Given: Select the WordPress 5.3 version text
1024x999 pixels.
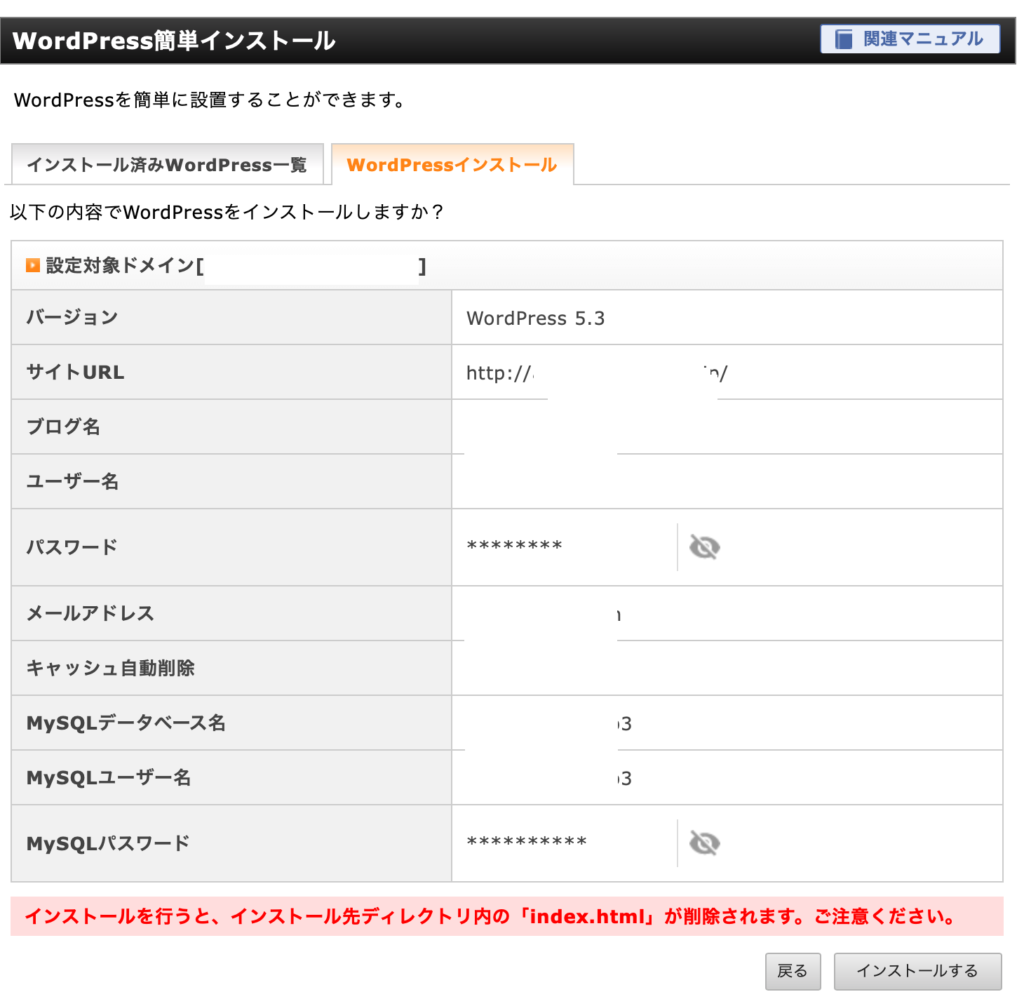Looking at the screenshot, I should click(536, 318).
